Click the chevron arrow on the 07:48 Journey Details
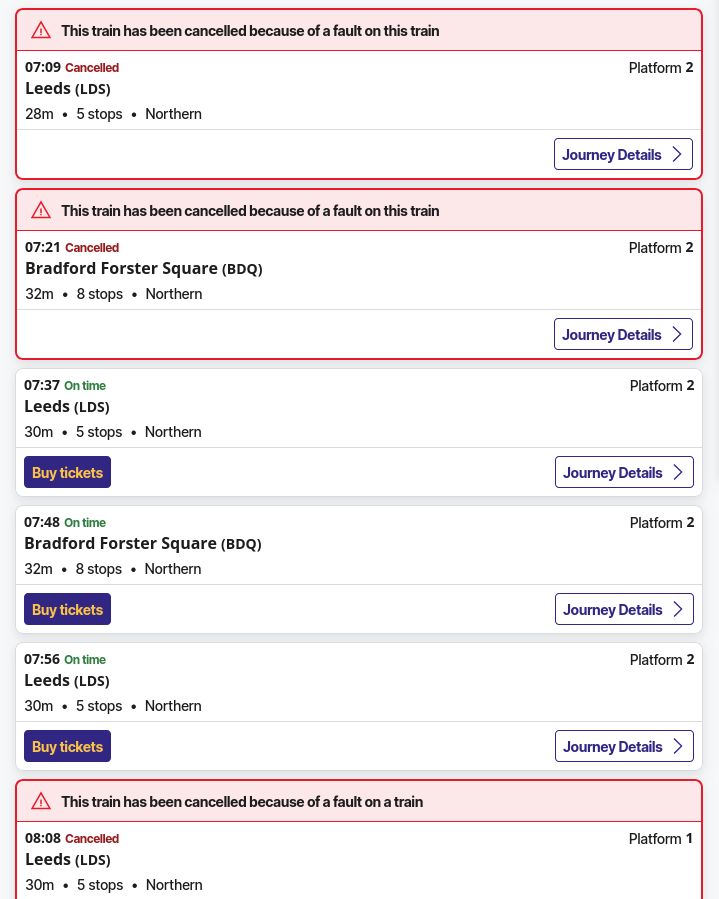Viewport: 719px width, 899px height. (x=677, y=609)
